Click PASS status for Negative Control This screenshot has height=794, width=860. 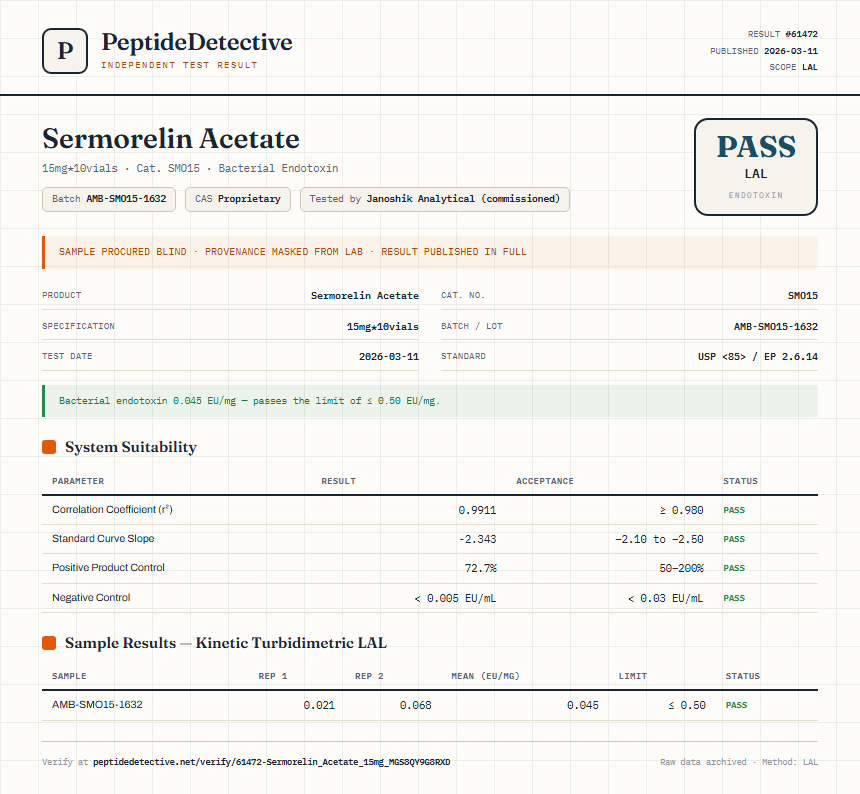[x=734, y=598]
